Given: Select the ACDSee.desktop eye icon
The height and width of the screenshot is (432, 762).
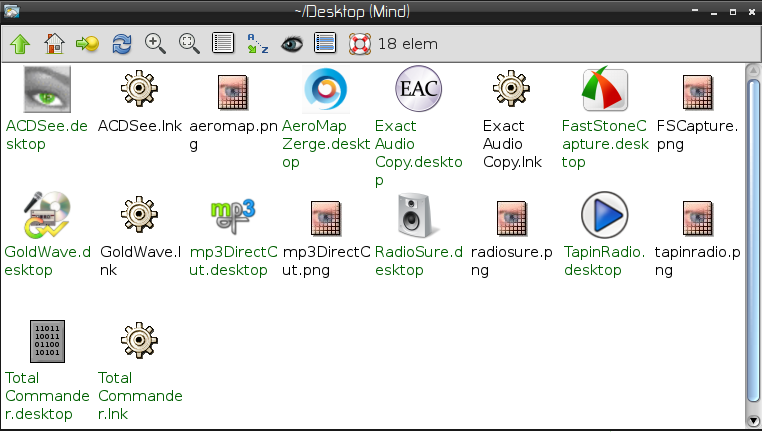Looking at the screenshot, I should click(47, 89).
